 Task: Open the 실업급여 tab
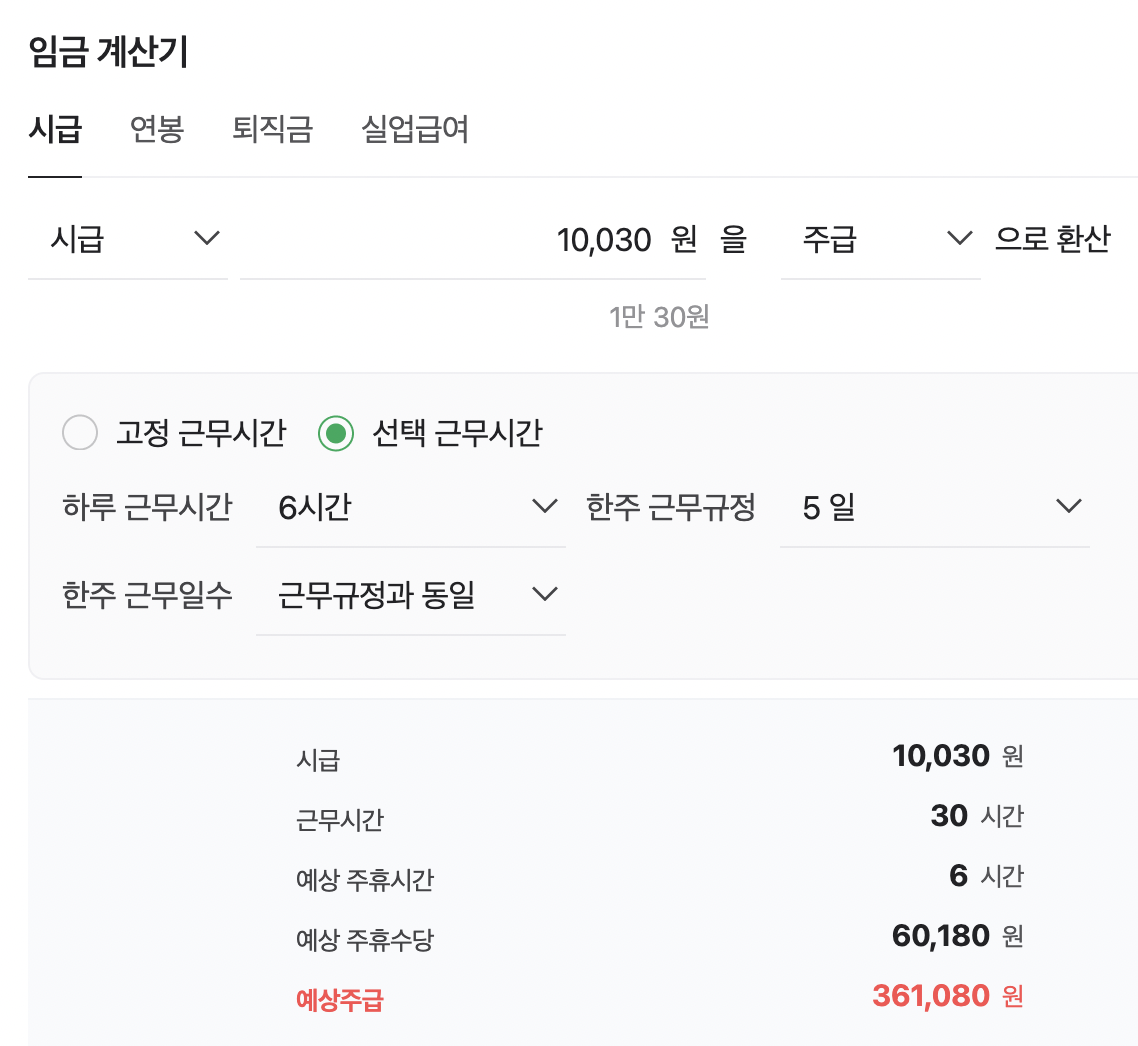click(415, 130)
